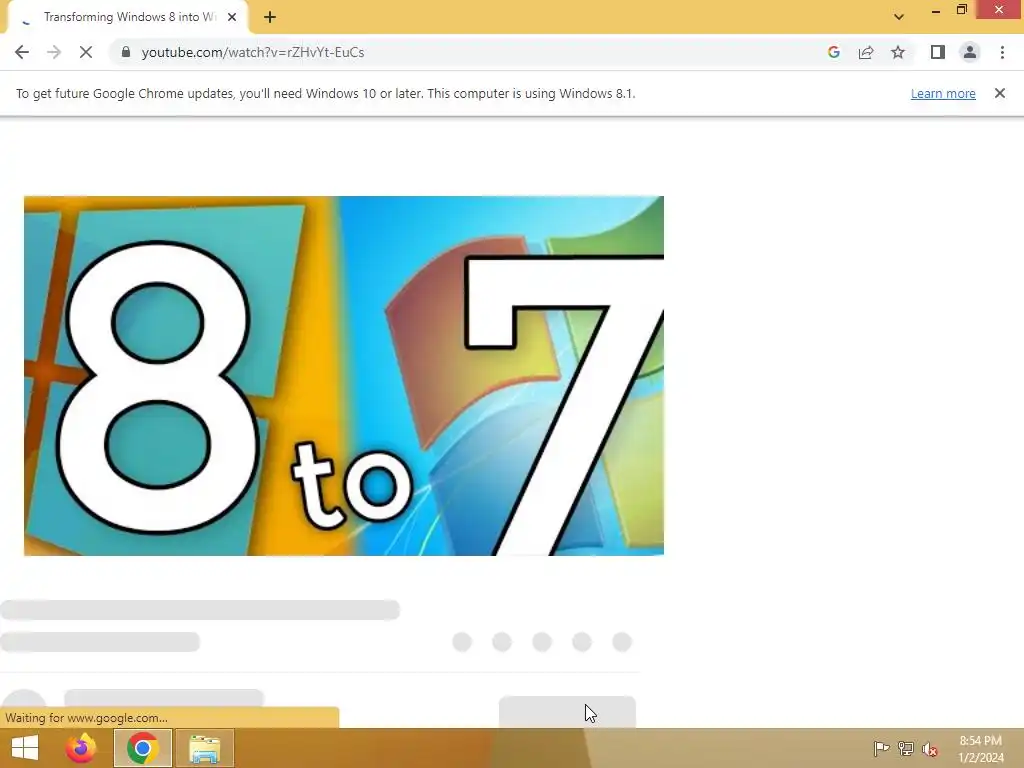1024x768 pixels.
Task: Open the Chrome profile avatar
Action: (x=970, y=52)
